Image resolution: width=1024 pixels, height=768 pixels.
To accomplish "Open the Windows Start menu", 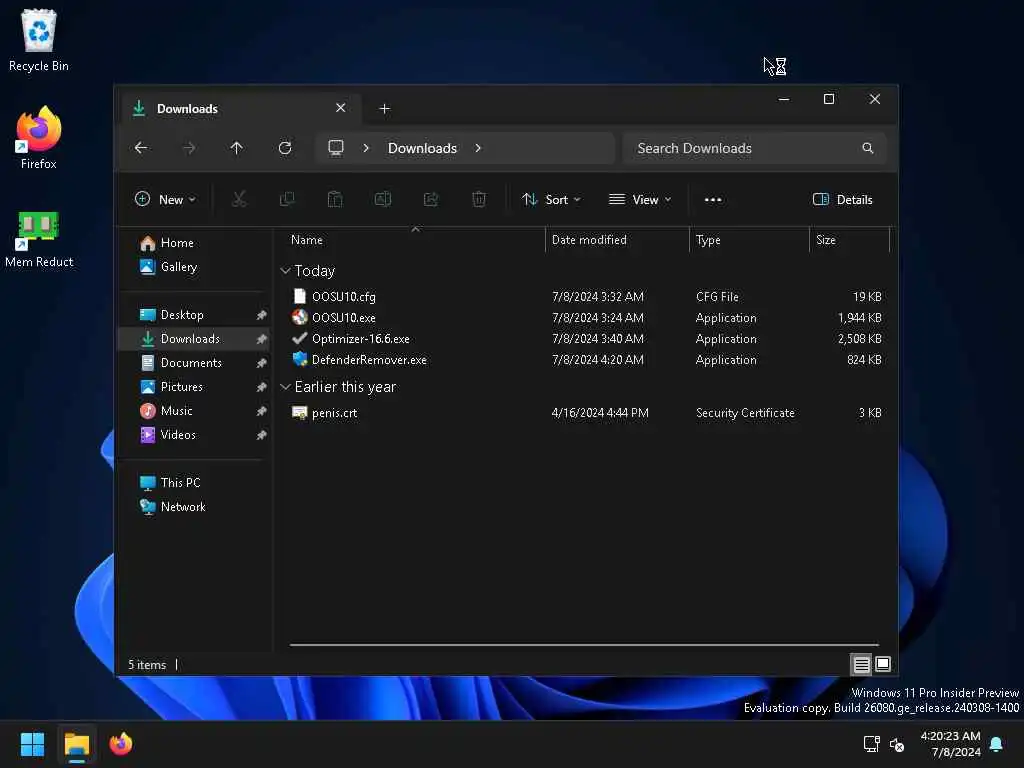I will (32, 744).
